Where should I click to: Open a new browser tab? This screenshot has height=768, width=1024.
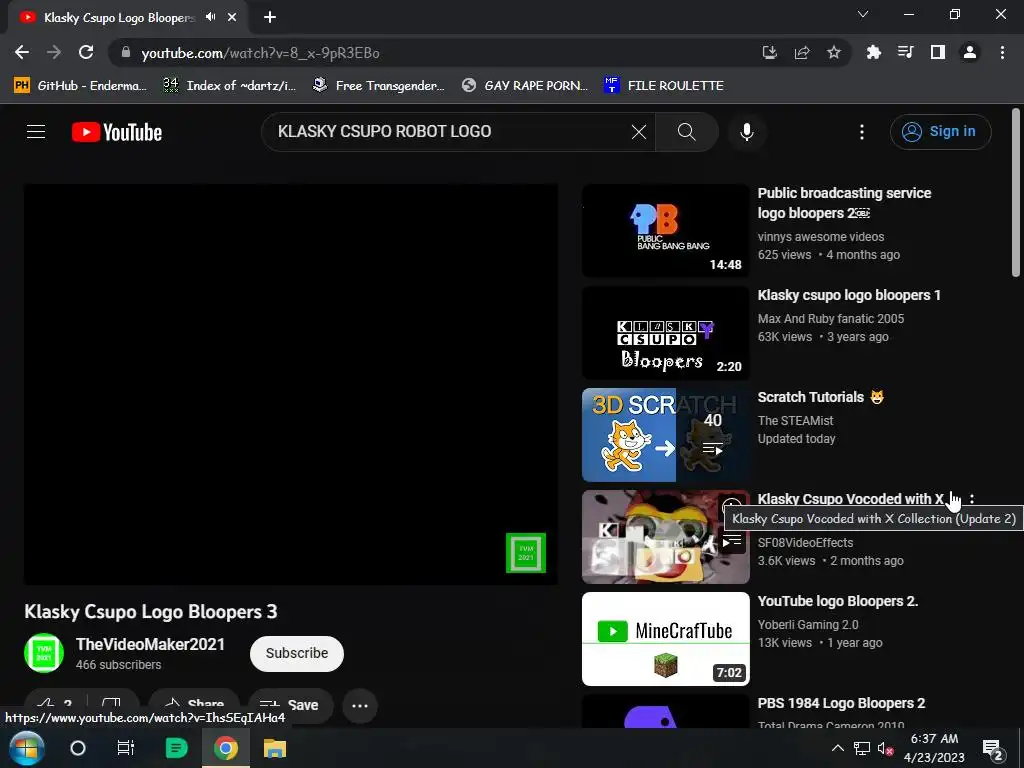270,18
